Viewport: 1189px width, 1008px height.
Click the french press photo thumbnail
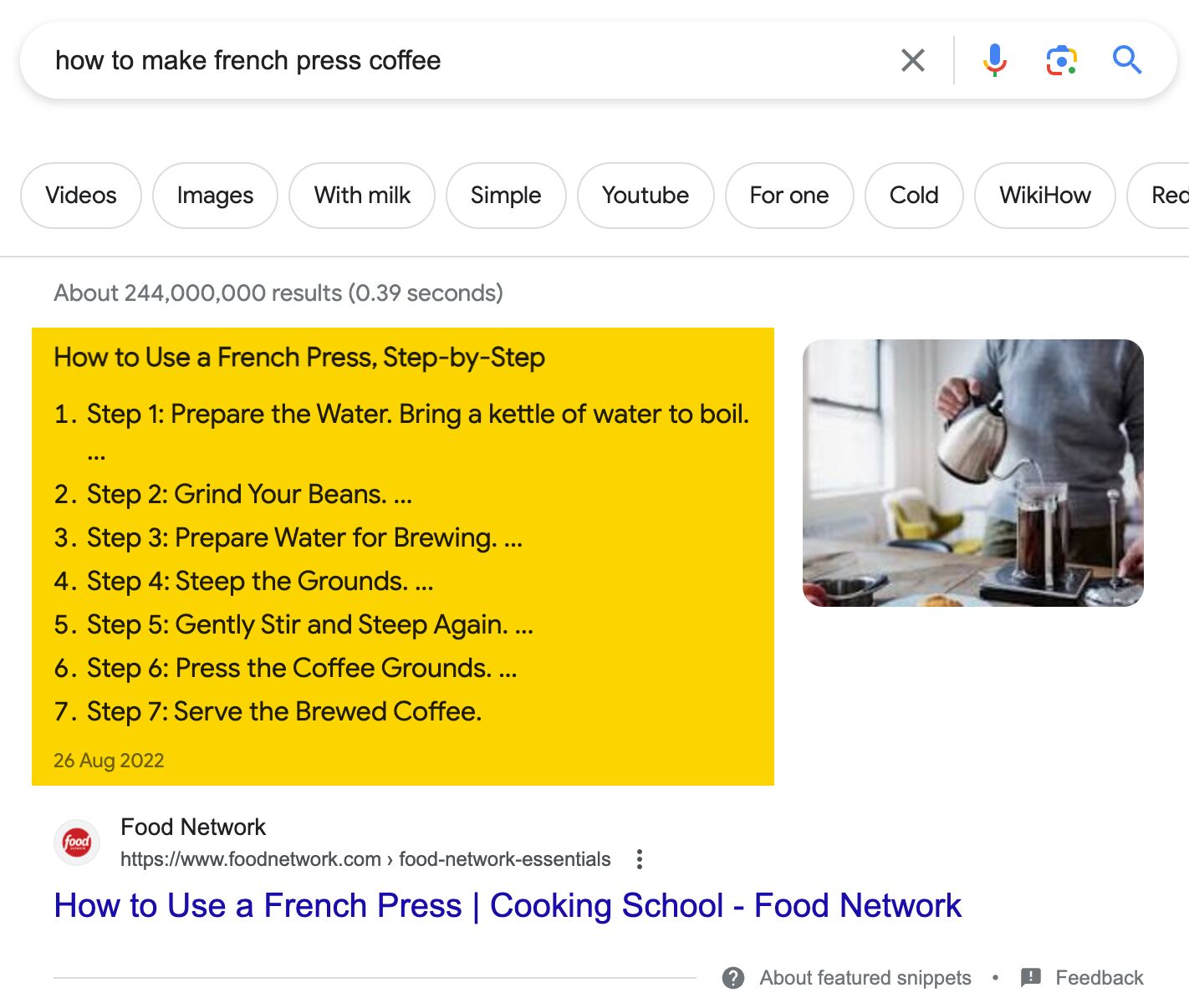[973, 471]
